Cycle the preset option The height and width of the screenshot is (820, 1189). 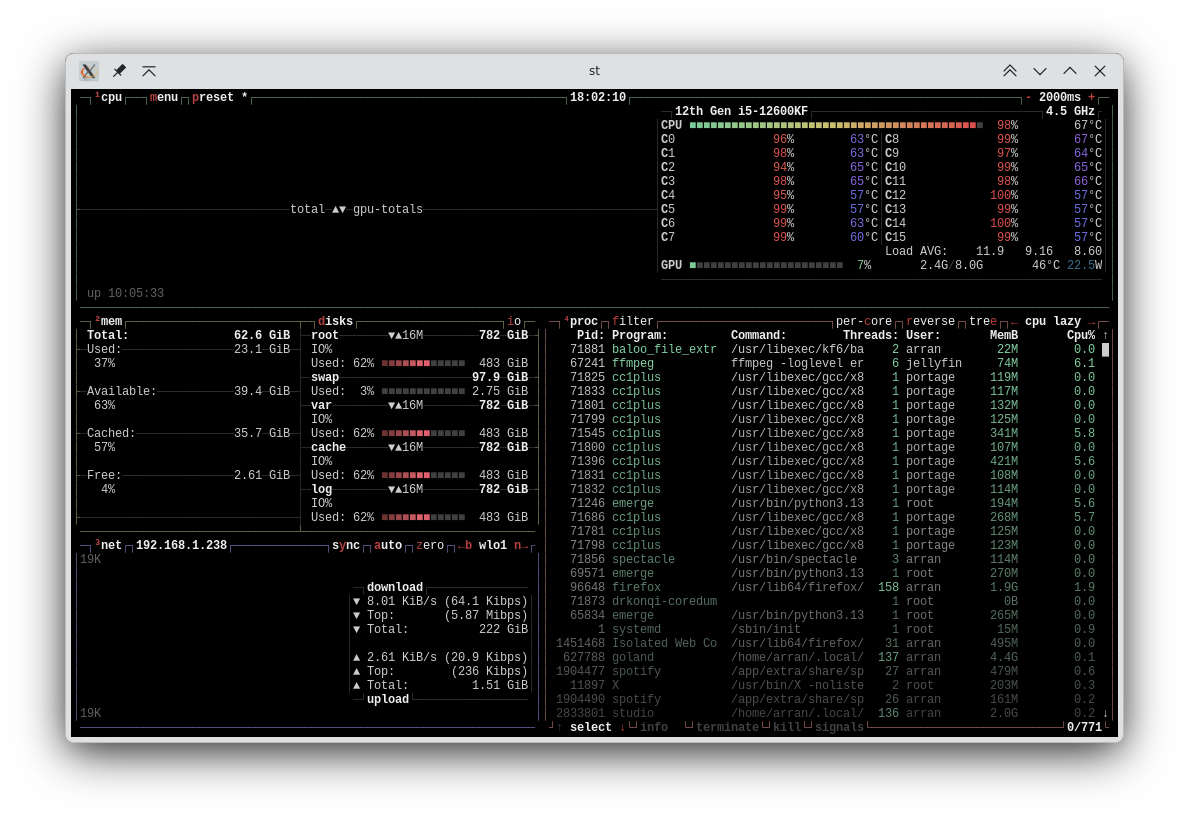tap(220, 97)
